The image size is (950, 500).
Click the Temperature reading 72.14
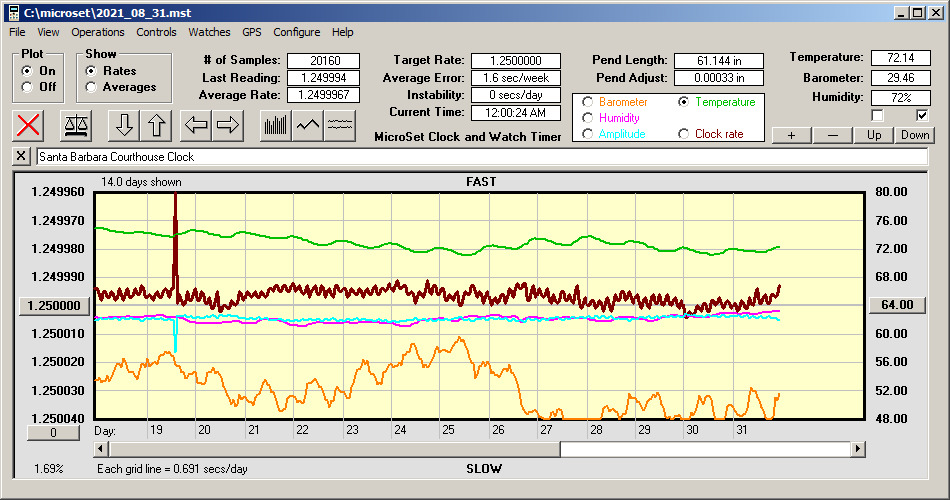[x=900, y=58]
